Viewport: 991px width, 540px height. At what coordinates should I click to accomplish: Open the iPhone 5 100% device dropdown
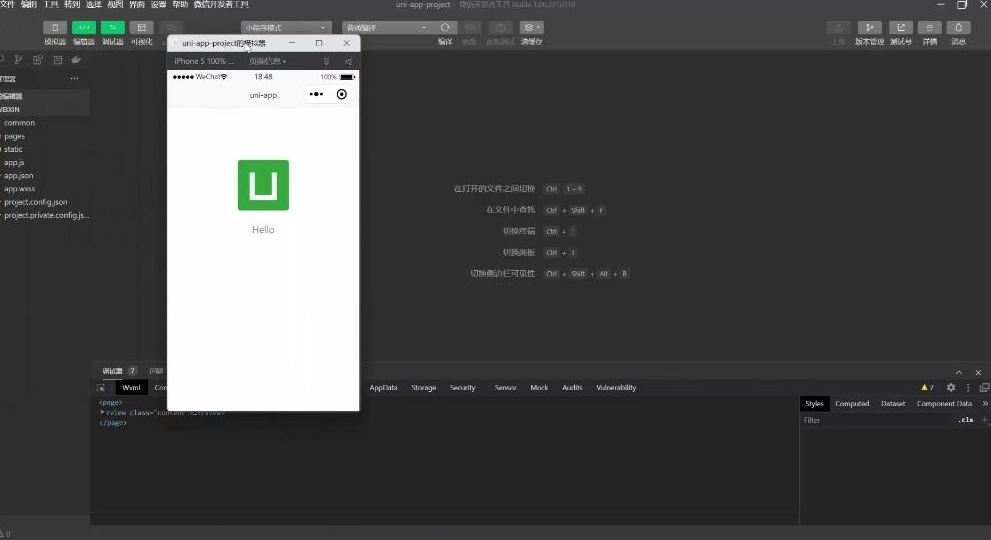click(x=204, y=61)
